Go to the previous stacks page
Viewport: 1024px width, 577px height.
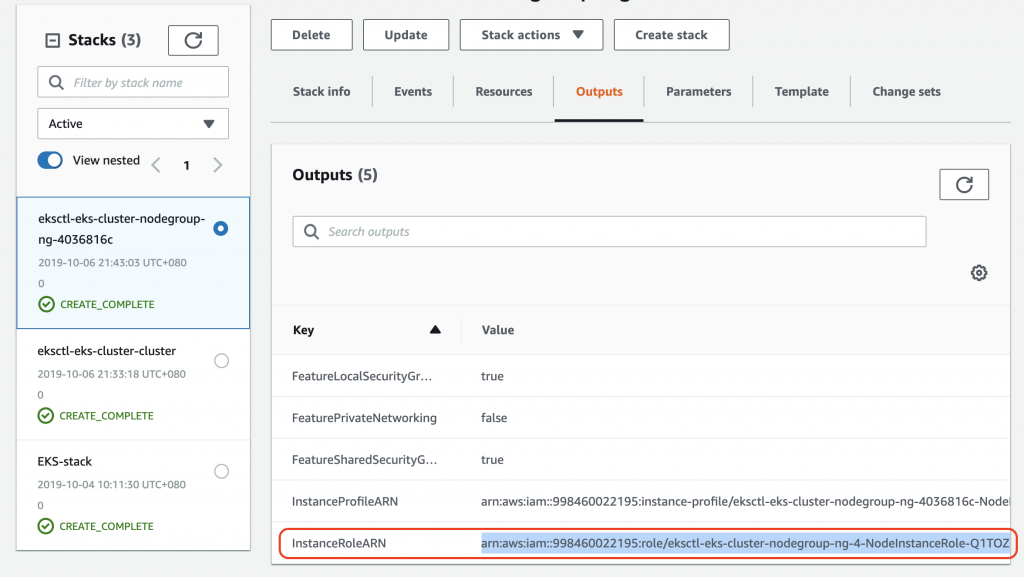156,165
